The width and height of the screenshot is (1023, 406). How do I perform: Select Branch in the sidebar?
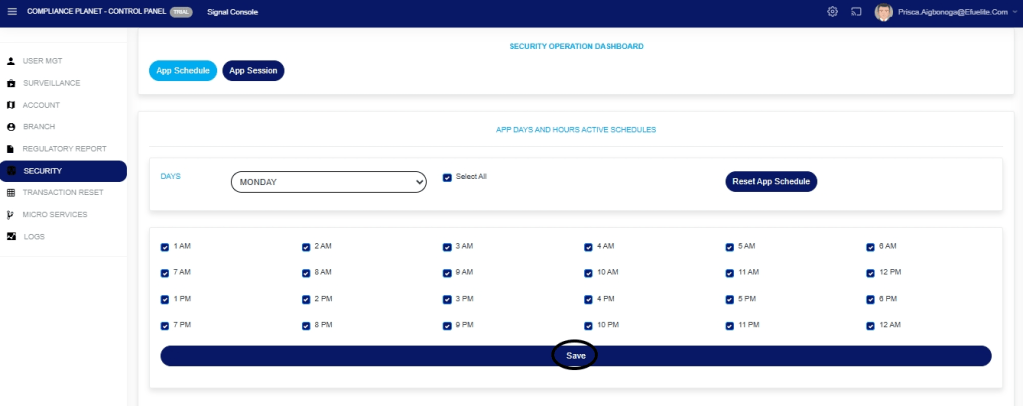(39, 127)
